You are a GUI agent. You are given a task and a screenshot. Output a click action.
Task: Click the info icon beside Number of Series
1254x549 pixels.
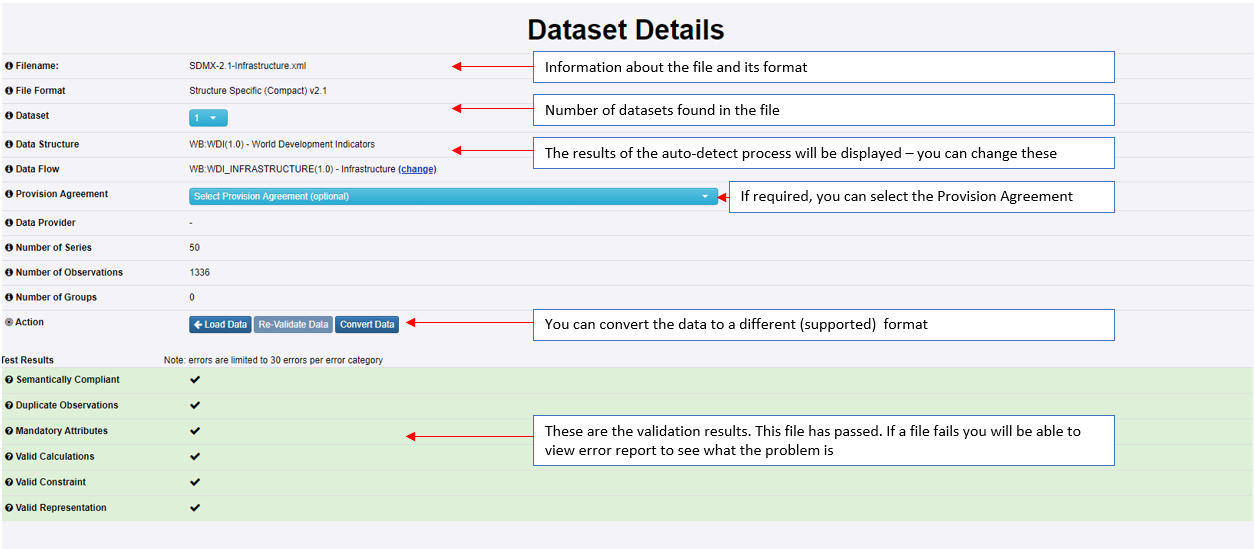coord(9,248)
